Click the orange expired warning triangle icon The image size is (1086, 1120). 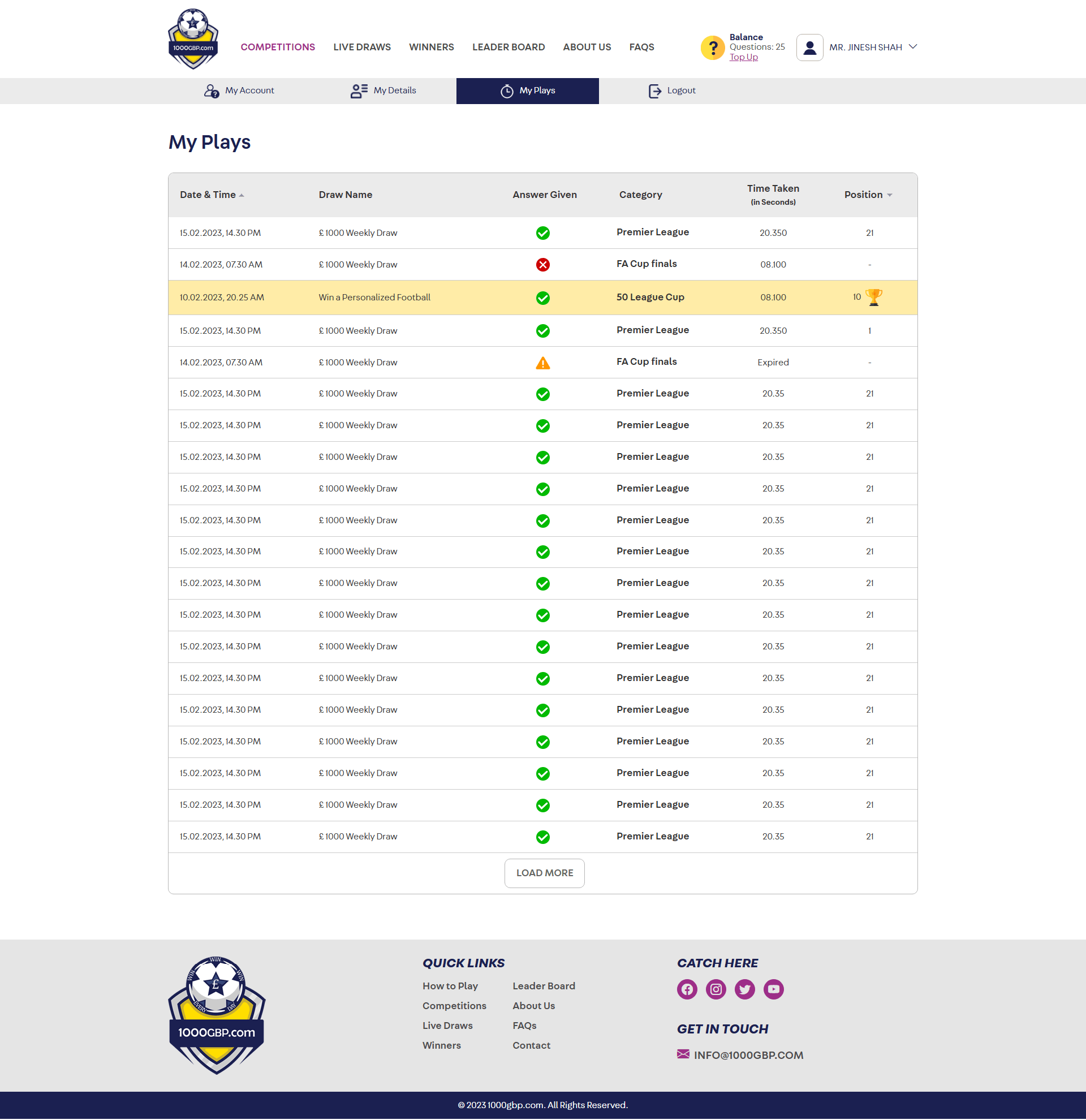pyautogui.click(x=542, y=363)
